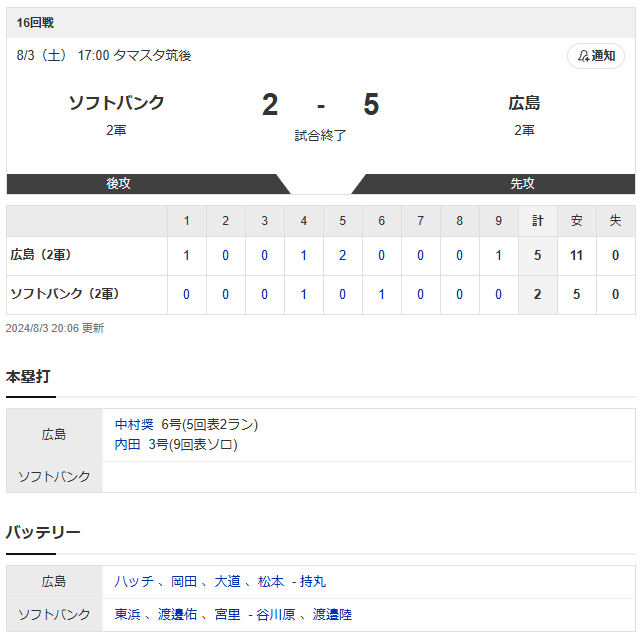Open SoftBank pitcher link 宮里
The image size is (640, 639).
click(x=227, y=614)
